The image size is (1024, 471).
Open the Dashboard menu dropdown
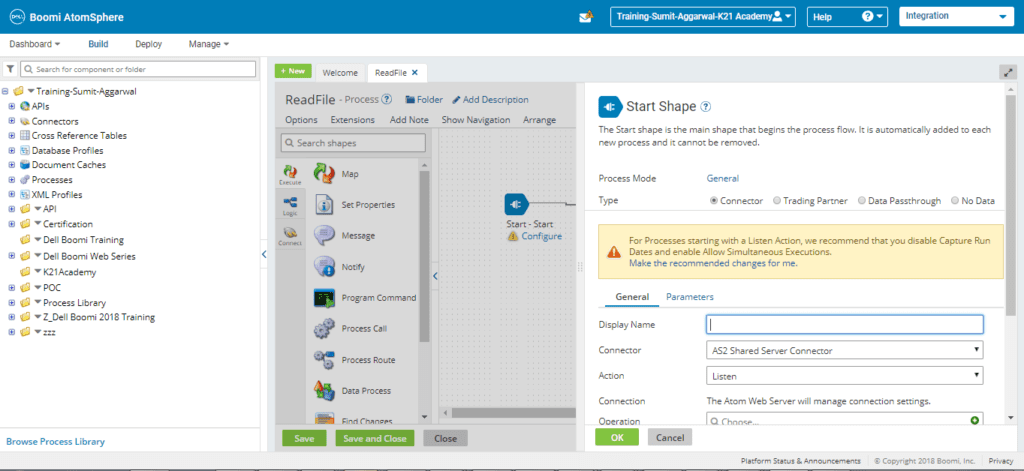[35, 44]
